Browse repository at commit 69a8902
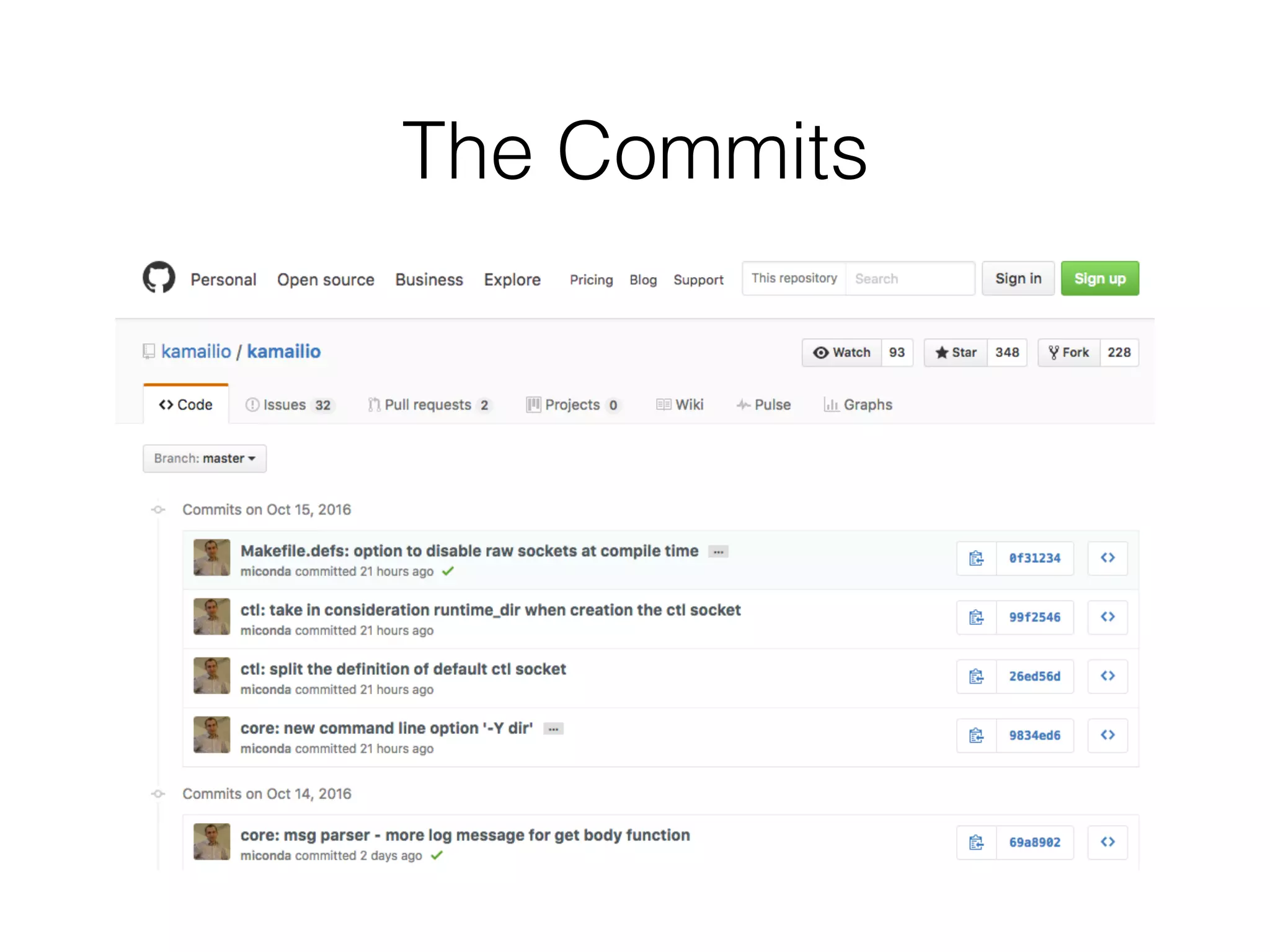 pyautogui.click(x=1108, y=842)
